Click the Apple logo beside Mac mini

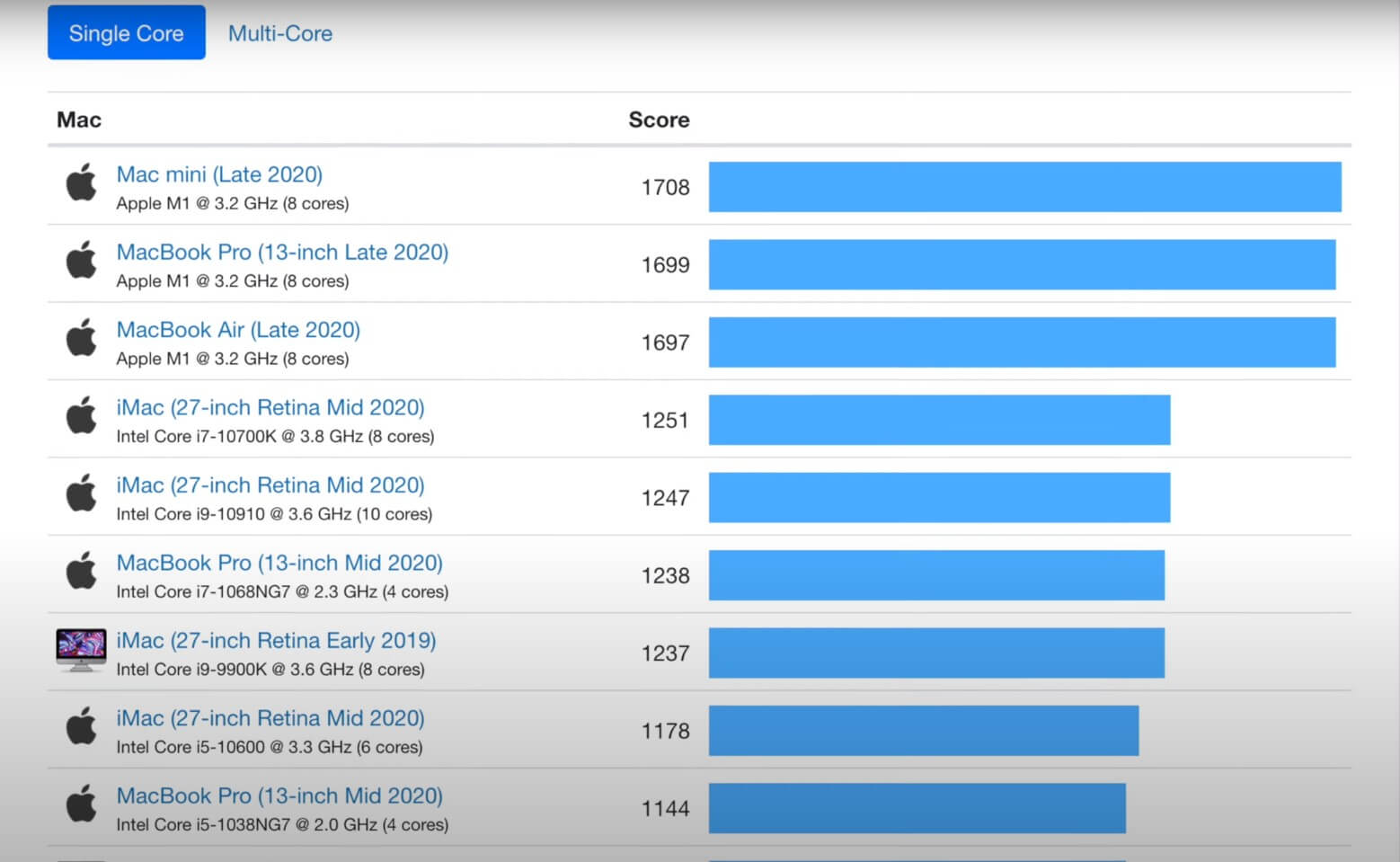82,182
